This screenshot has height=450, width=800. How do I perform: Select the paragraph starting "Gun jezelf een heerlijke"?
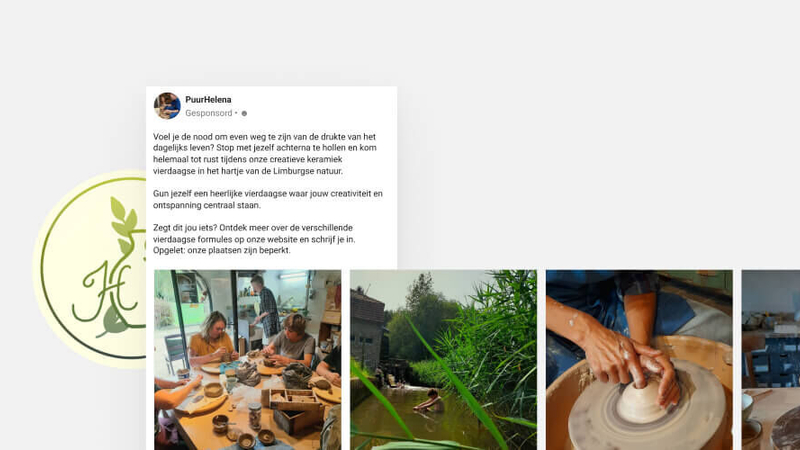[267, 199]
